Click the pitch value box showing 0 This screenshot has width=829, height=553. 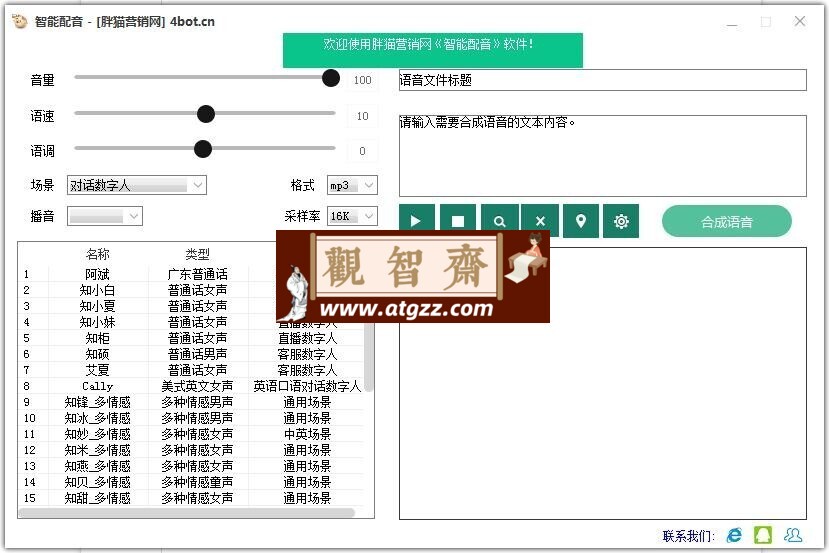click(363, 151)
